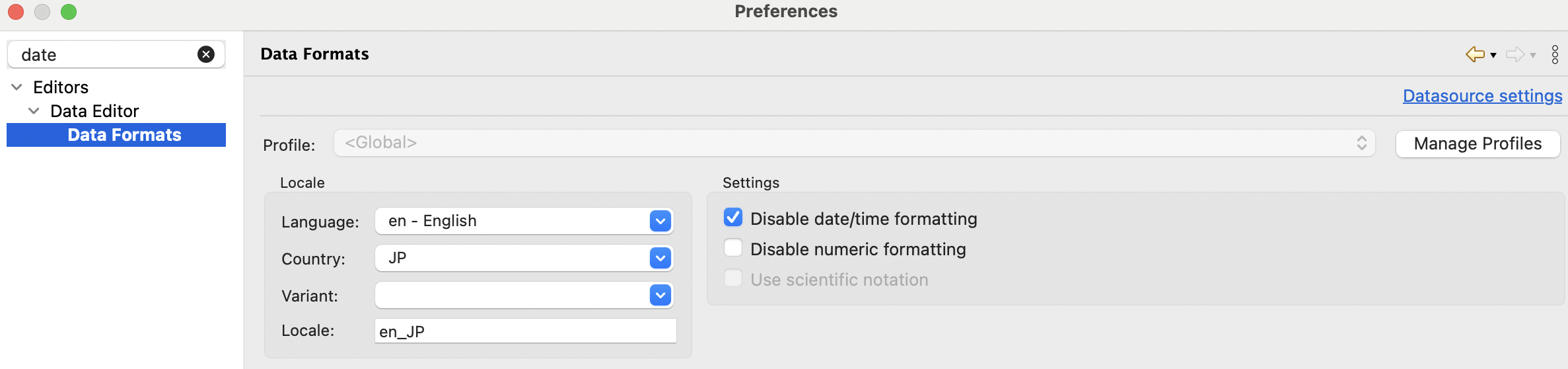Select Data Formats in the tree
The width and height of the screenshot is (1568, 369).
[x=124, y=135]
